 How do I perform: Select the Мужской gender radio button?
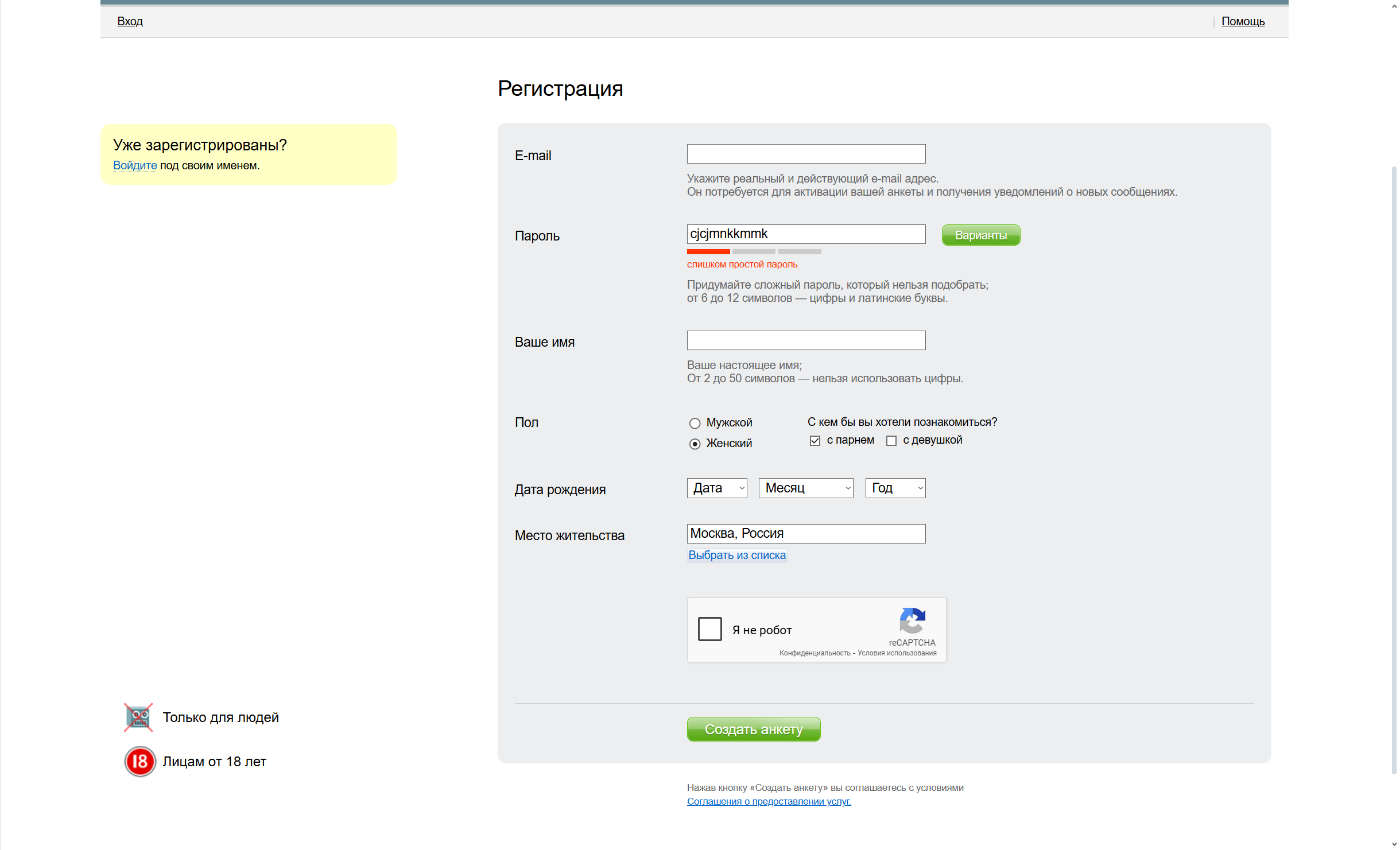[x=695, y=423]
